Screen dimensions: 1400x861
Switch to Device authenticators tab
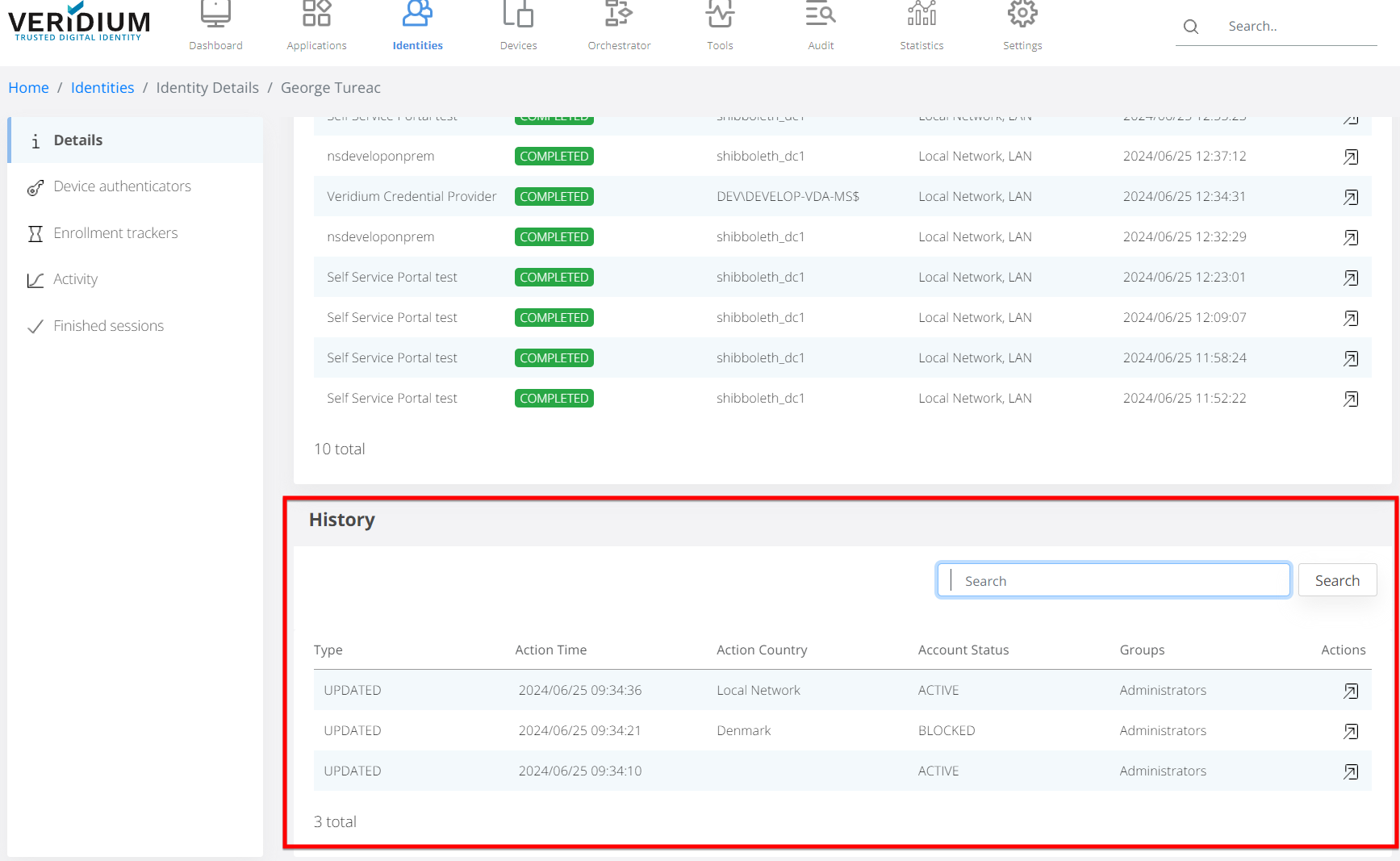click(122, 186)
